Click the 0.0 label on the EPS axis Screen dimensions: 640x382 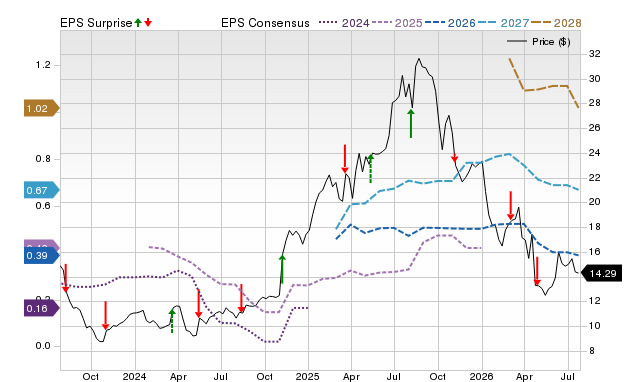coord(43,346)
